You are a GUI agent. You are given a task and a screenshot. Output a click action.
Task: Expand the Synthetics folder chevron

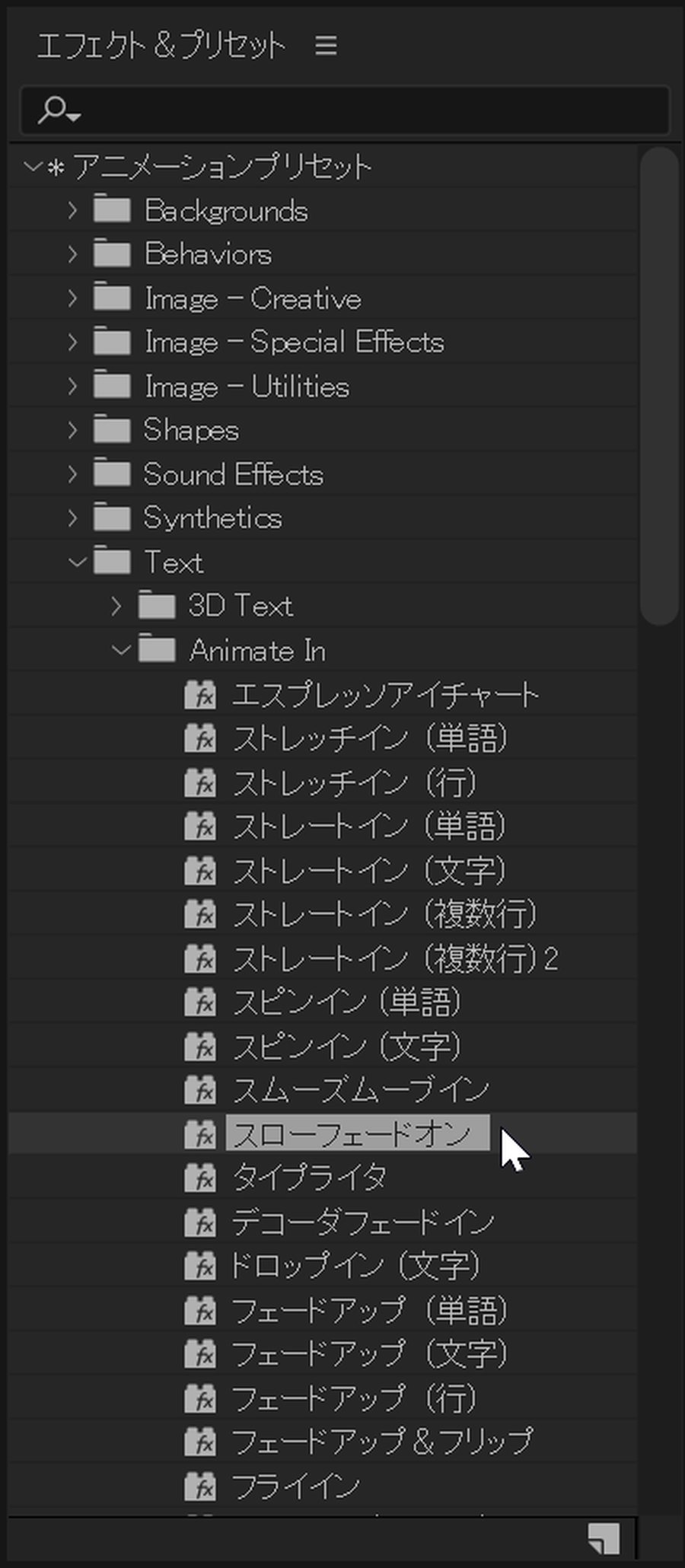tap(72, 518)
